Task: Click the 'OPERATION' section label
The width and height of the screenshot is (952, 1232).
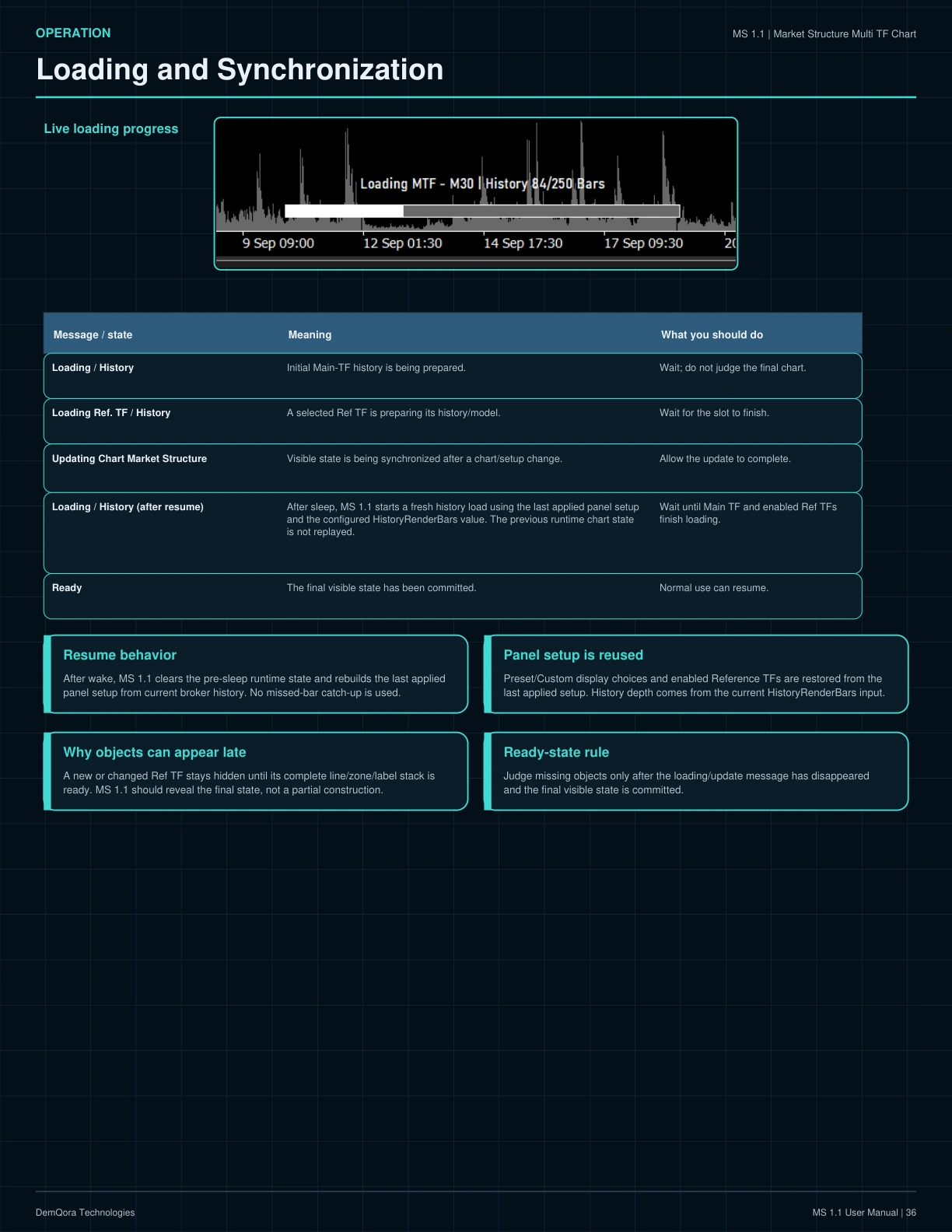Action: tap(73, 33)
